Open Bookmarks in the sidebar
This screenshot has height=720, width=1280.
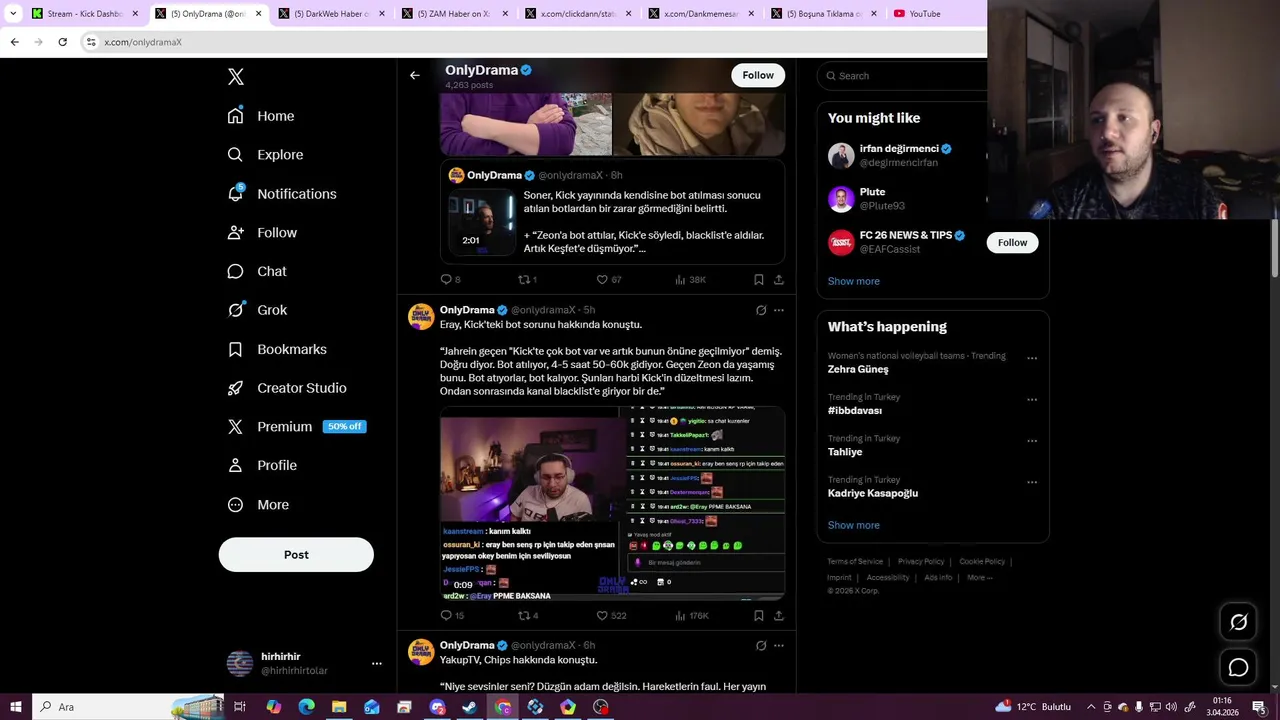pyautogui.click(x=277, y=349)
